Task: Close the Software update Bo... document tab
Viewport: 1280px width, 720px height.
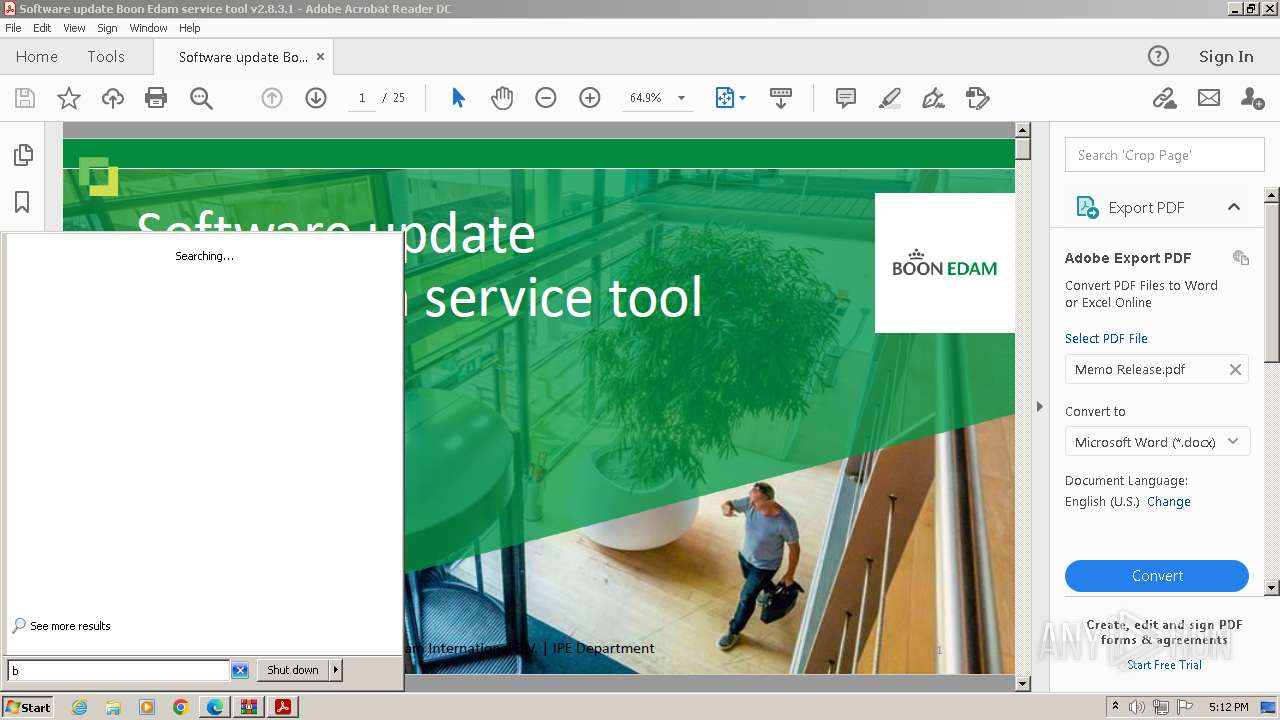Action: [320, 57]
